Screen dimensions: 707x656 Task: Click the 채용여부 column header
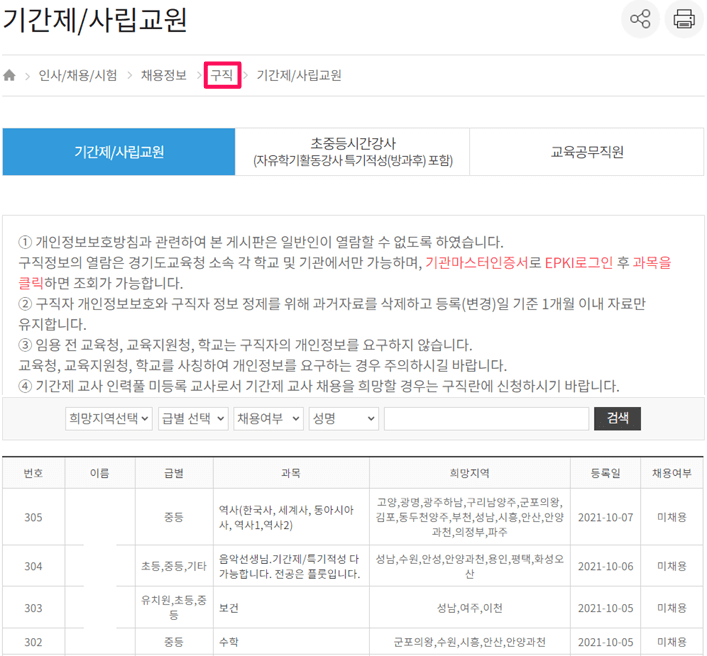tap(672, 473)
